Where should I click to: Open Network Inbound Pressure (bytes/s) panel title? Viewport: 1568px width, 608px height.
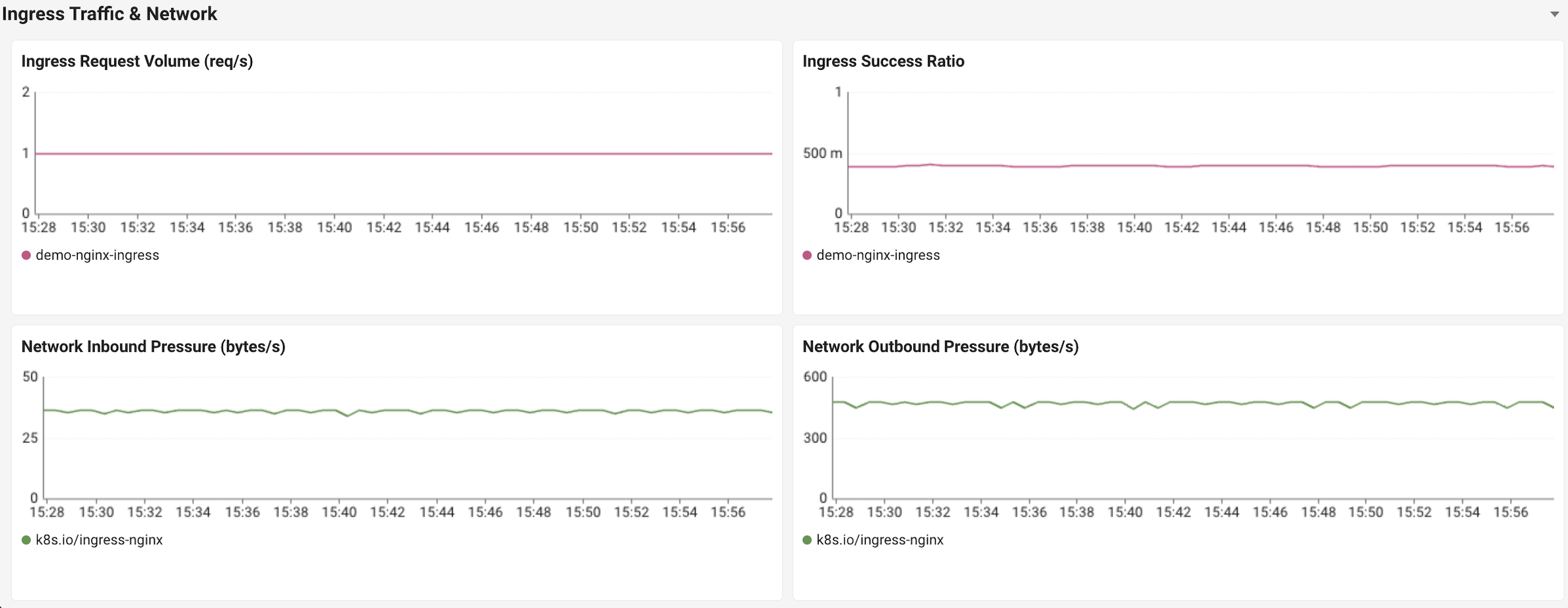(153, 347)
